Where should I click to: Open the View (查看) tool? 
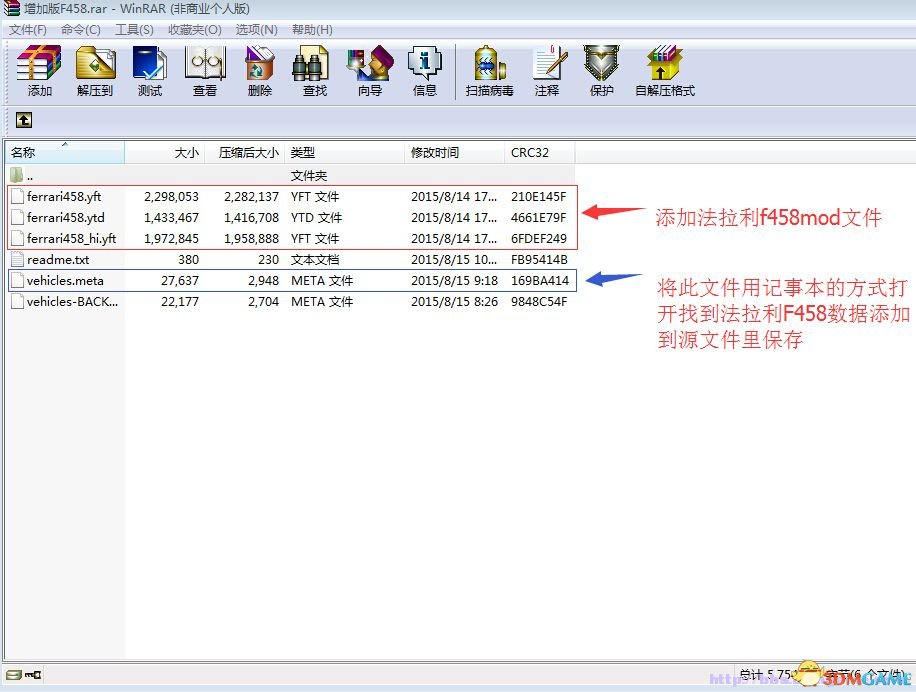[204, 63]
